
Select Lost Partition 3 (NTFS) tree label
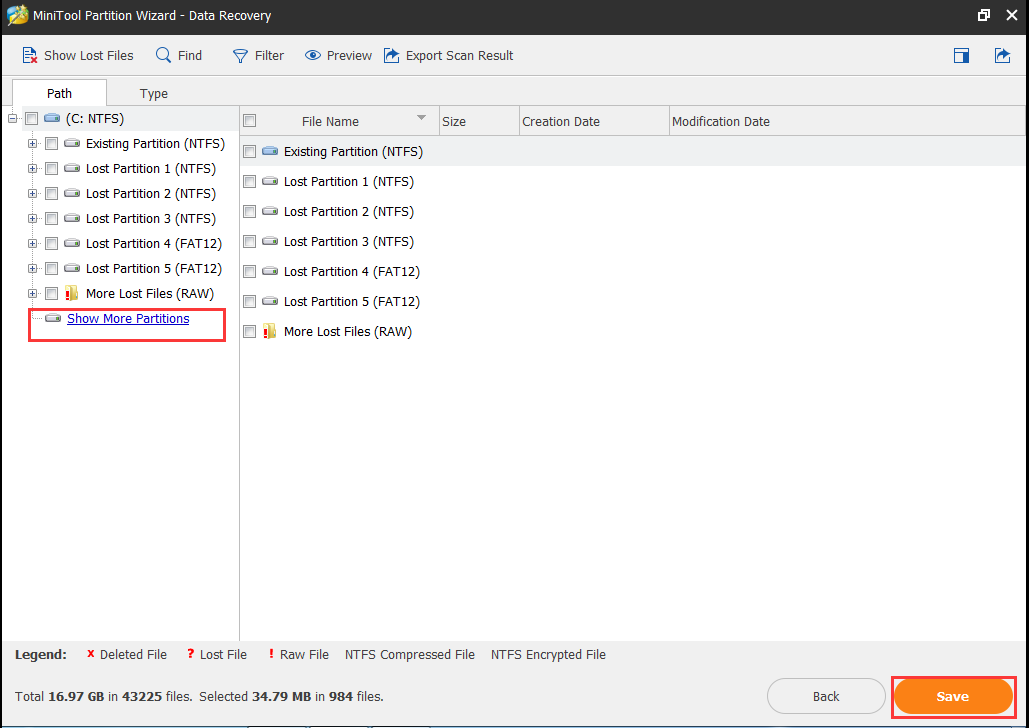[151, 219]
